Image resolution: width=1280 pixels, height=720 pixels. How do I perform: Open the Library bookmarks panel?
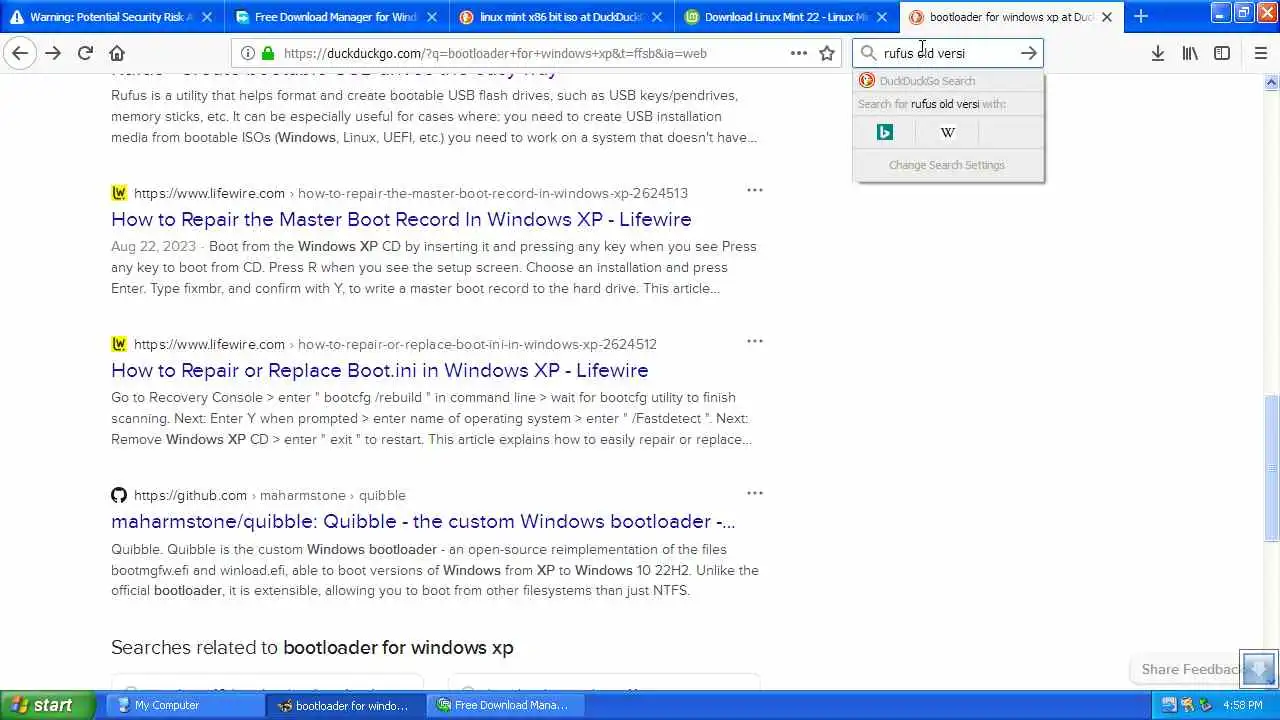coord(1190,53)
